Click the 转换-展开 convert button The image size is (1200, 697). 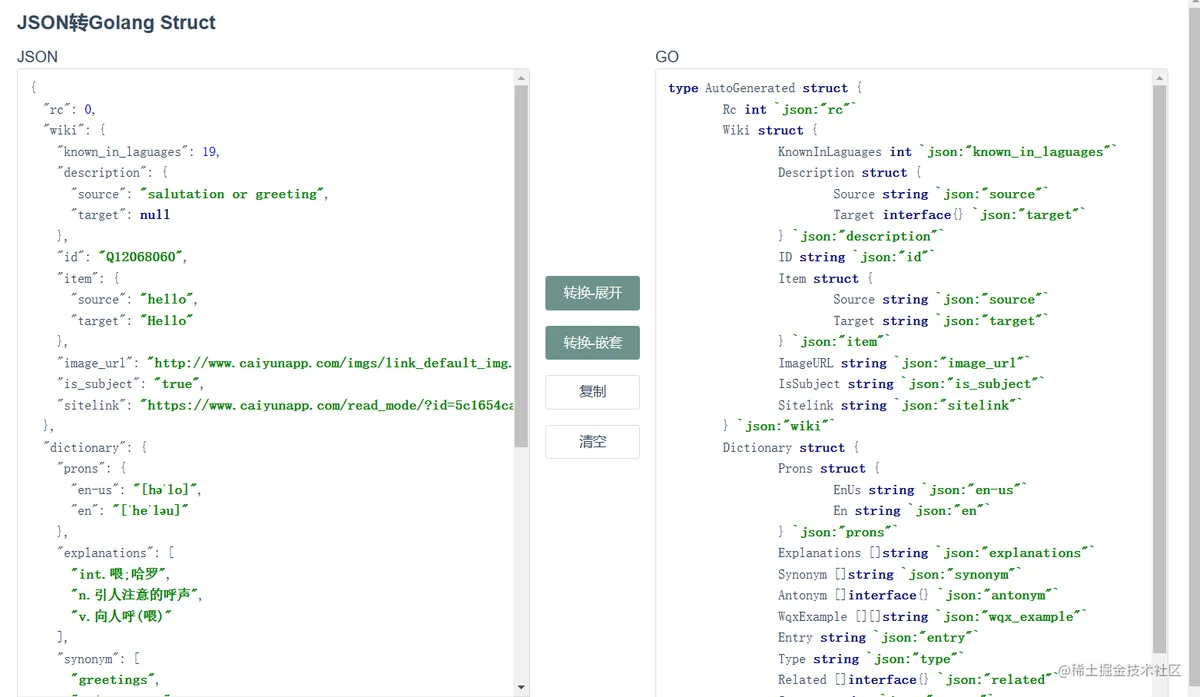pos(592,293)
